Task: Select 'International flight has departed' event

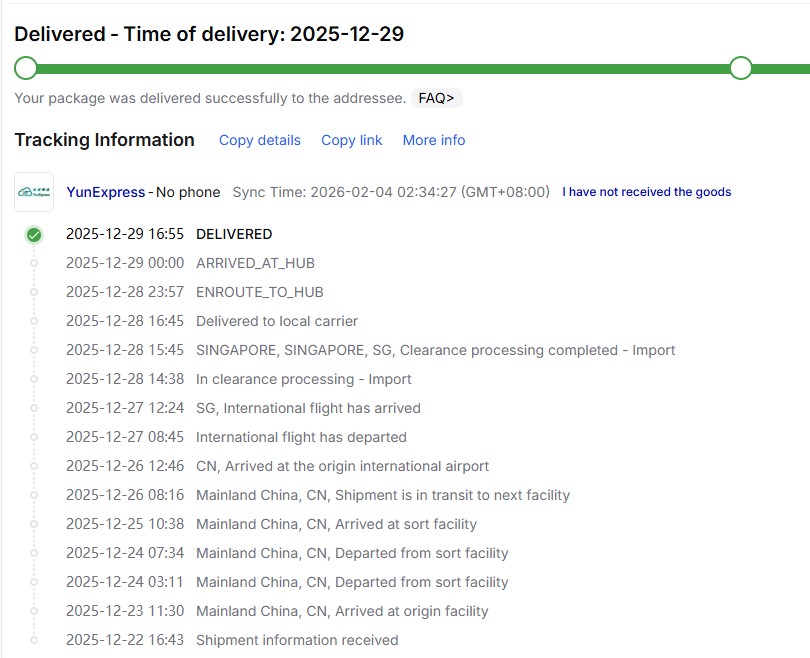Action: 301,437
